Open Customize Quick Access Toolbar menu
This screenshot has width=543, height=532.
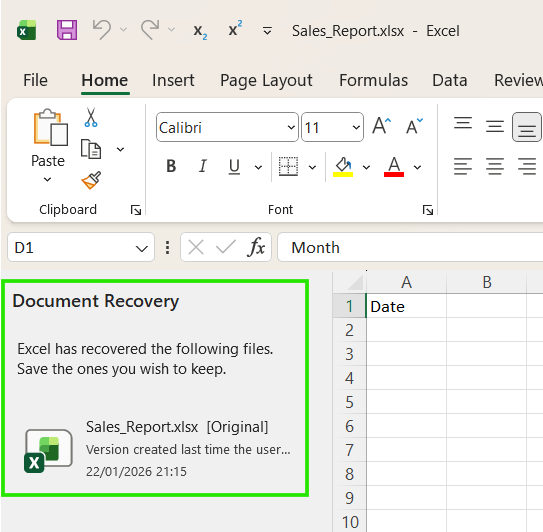(267, 31)
